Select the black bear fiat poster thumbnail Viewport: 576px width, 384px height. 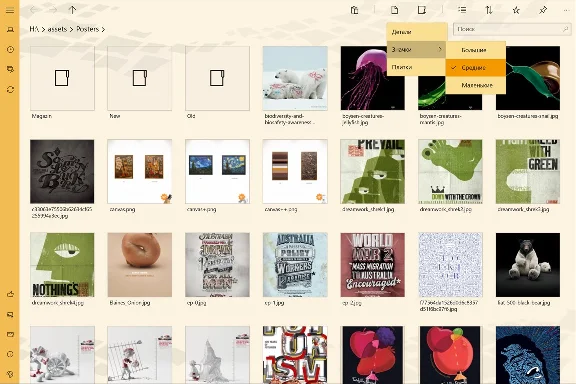pos(528,265)
